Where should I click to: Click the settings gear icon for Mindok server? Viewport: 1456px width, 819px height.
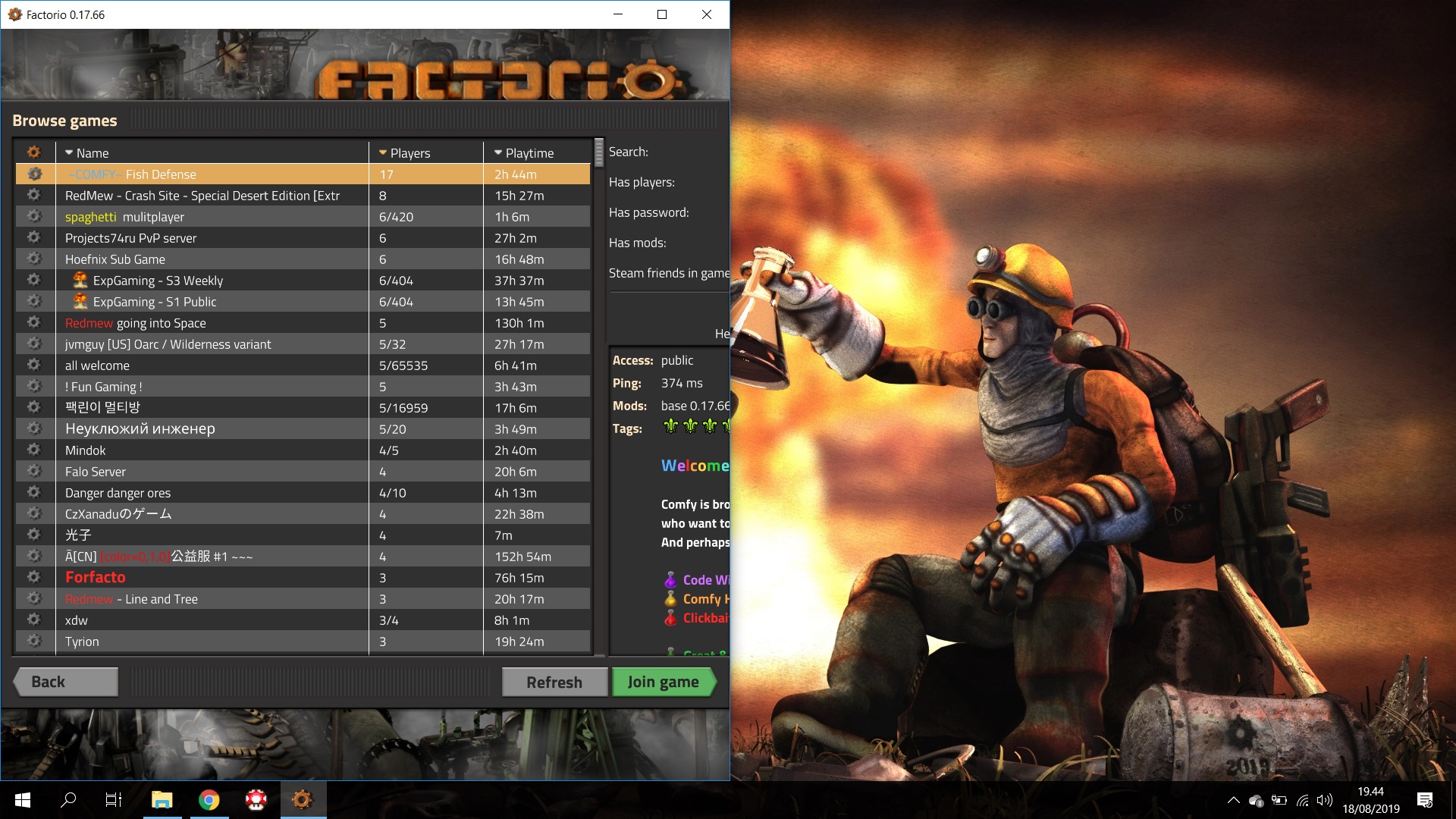(x=34, y=449)
